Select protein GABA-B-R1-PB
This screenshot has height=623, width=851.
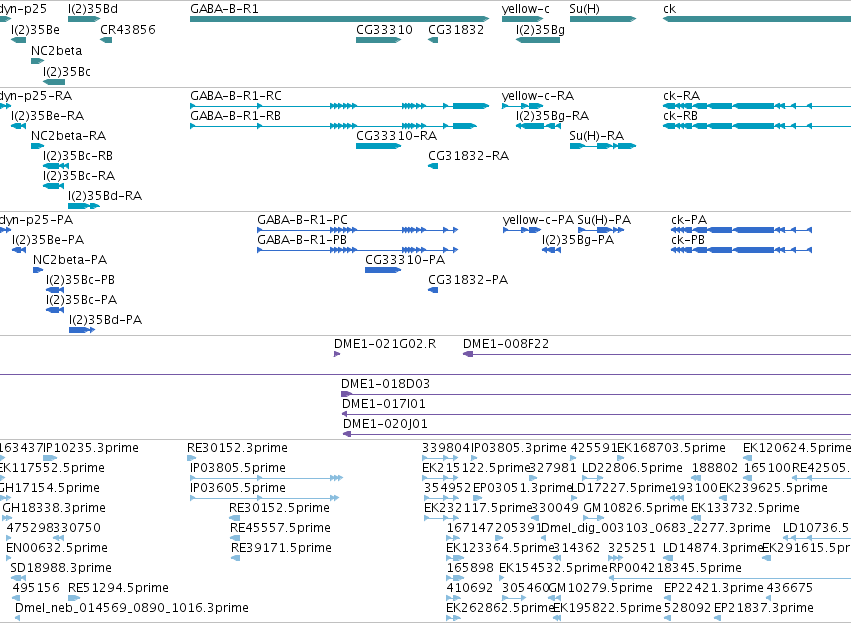click(x=302, y=240)
